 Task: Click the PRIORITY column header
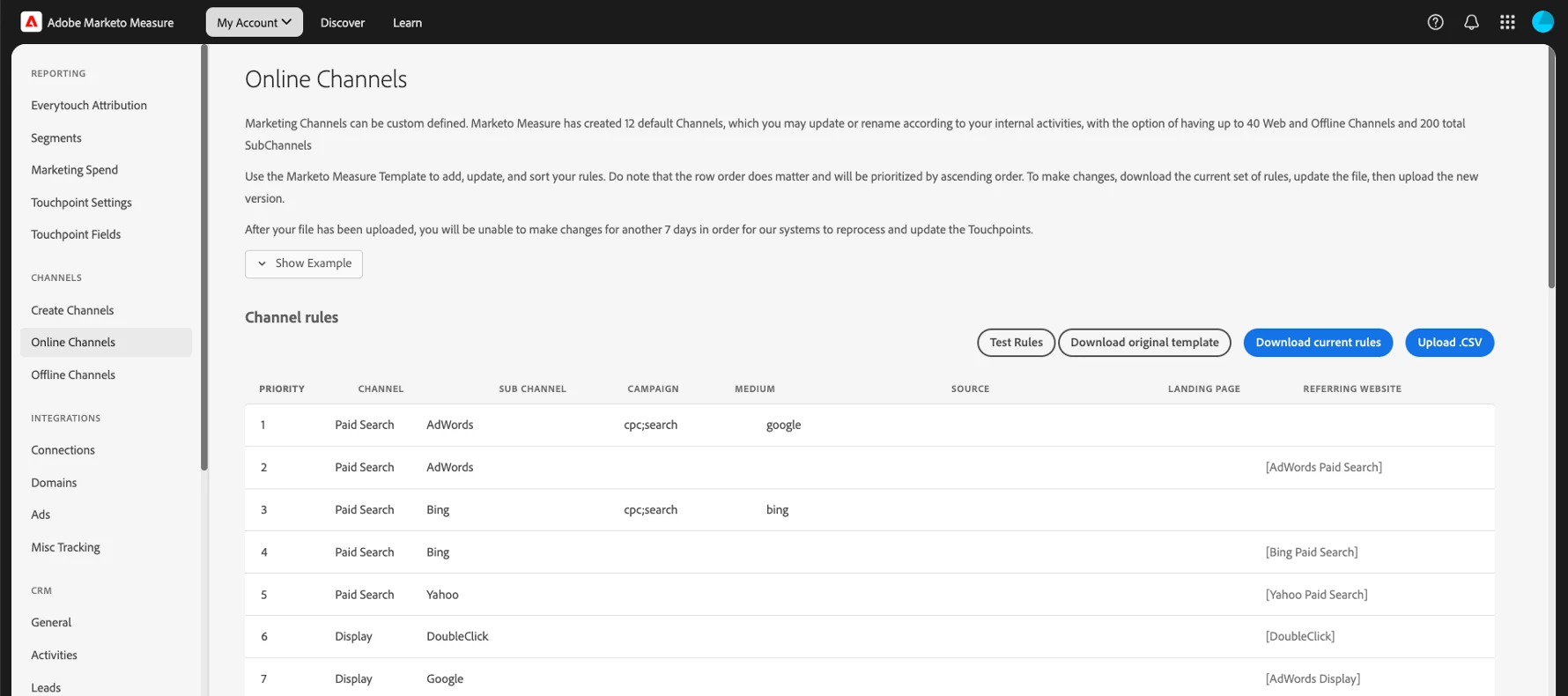(282, 389)
